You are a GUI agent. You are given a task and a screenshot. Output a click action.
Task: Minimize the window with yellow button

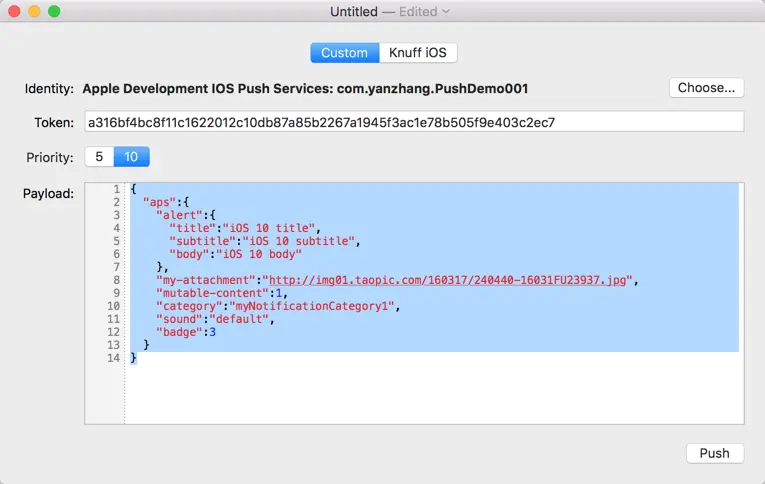pyautogui.click(x=34, y=11)
